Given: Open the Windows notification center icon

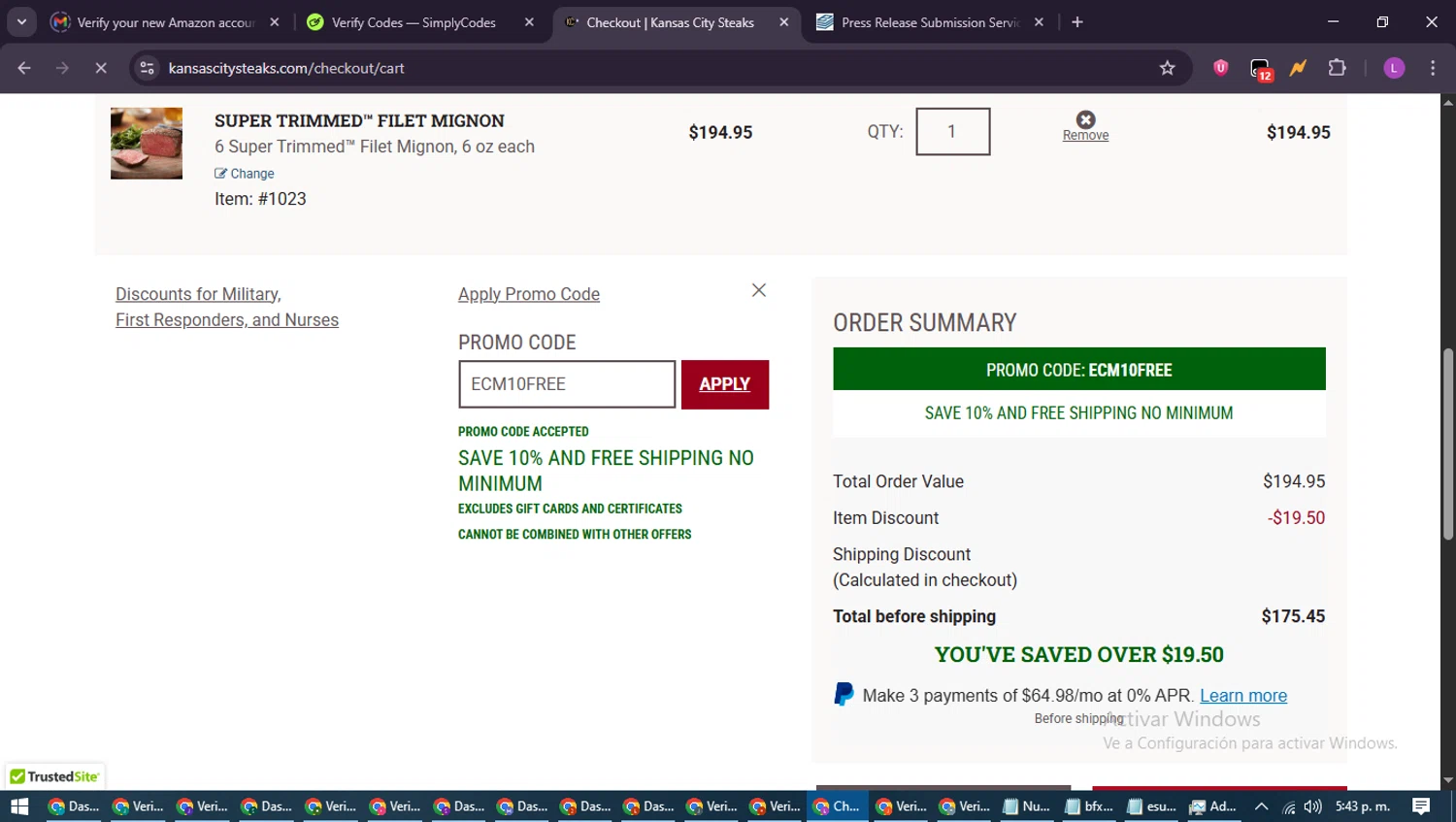Looking at the screenshot, I should [x=1422, y=806].
